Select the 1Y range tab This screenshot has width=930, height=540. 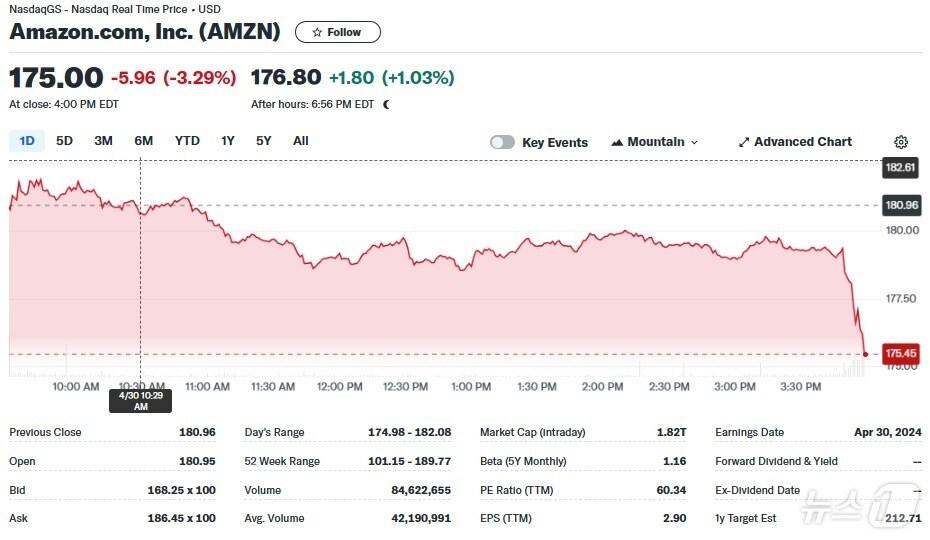pos(228,141)
